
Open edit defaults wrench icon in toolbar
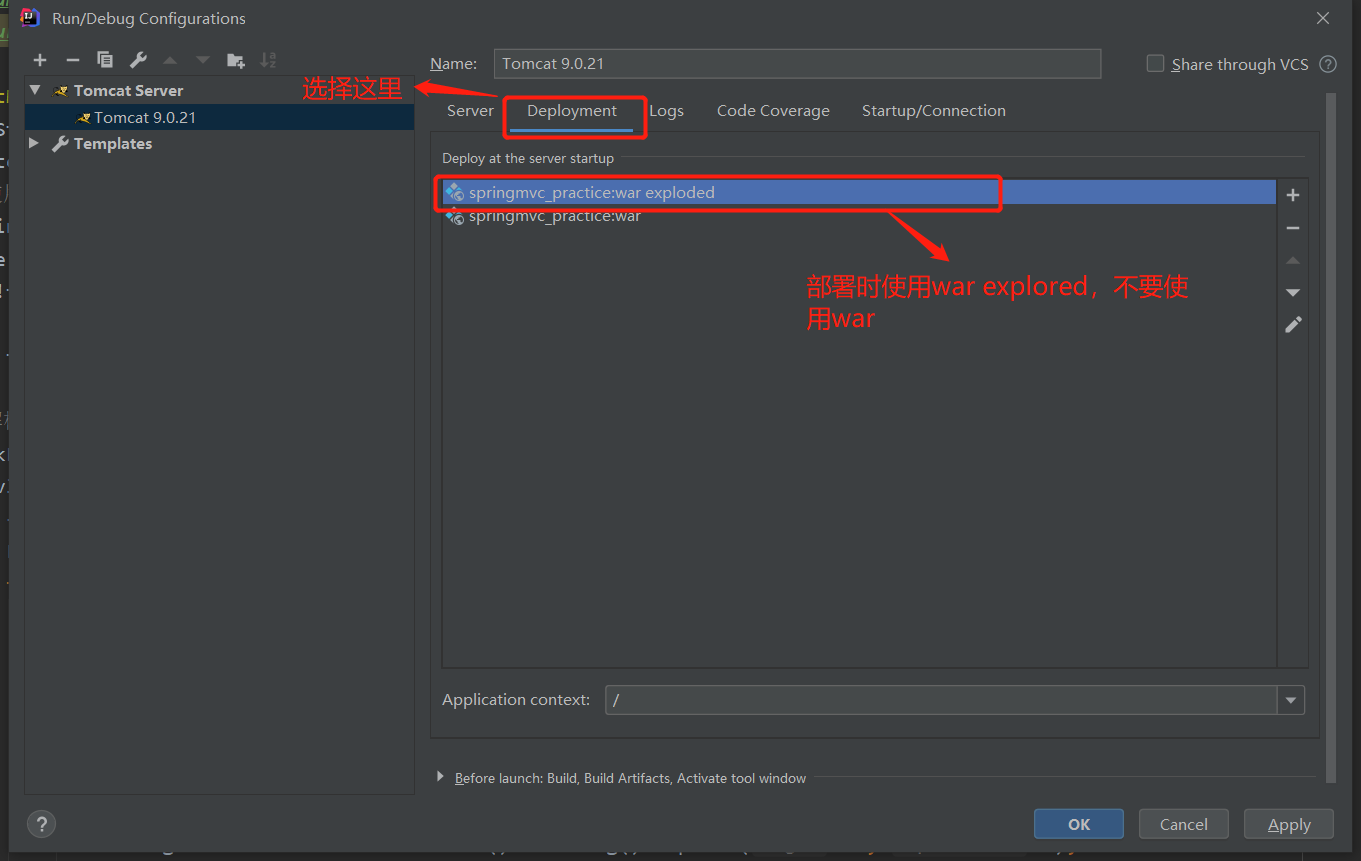coord(138,60)
